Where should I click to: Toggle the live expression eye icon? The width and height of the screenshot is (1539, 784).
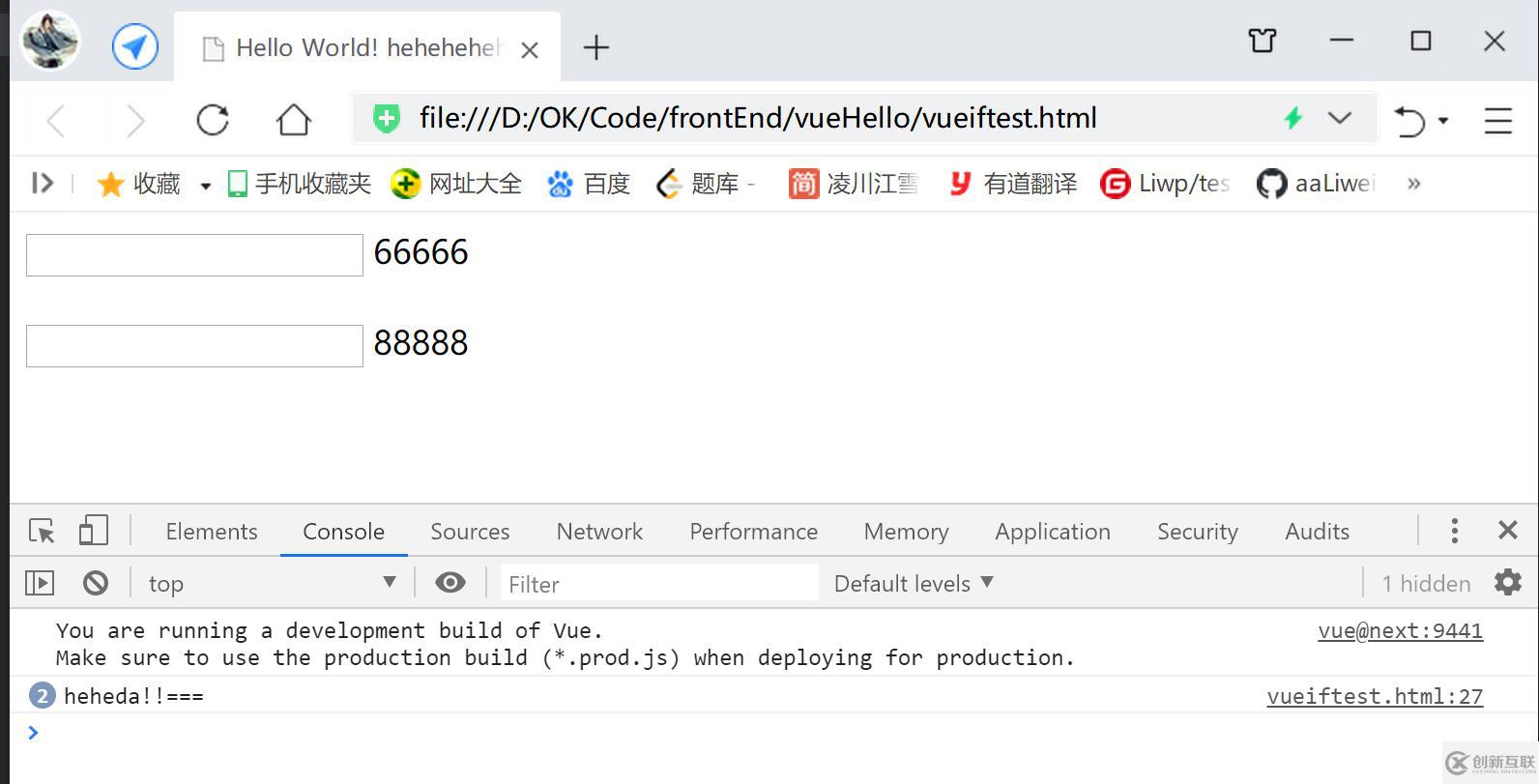pos(450,583)
